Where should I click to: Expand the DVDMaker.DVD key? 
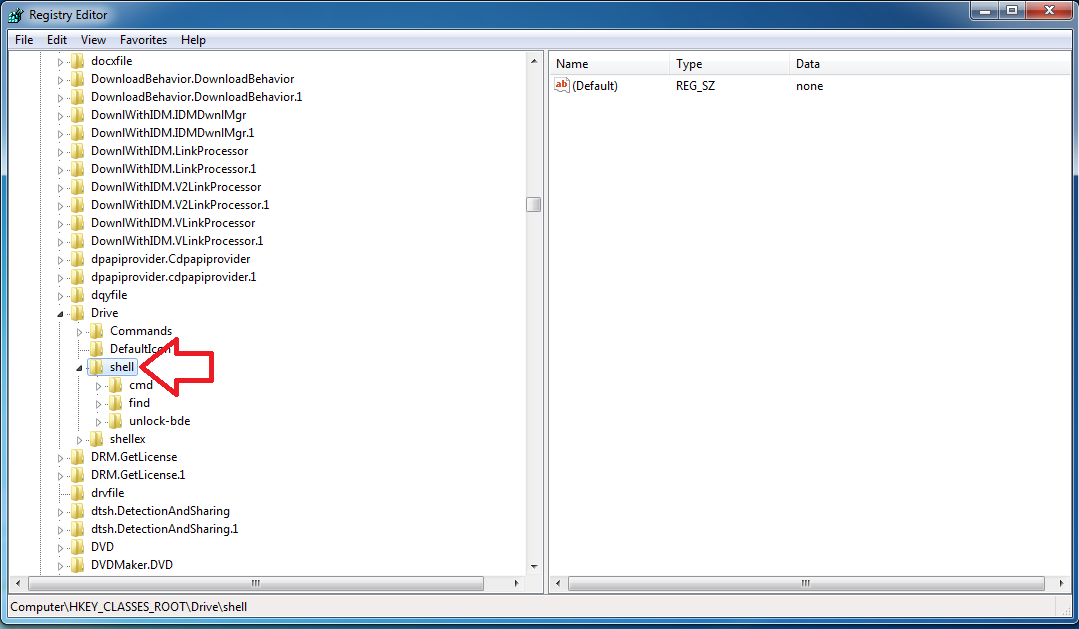point(60,566)
